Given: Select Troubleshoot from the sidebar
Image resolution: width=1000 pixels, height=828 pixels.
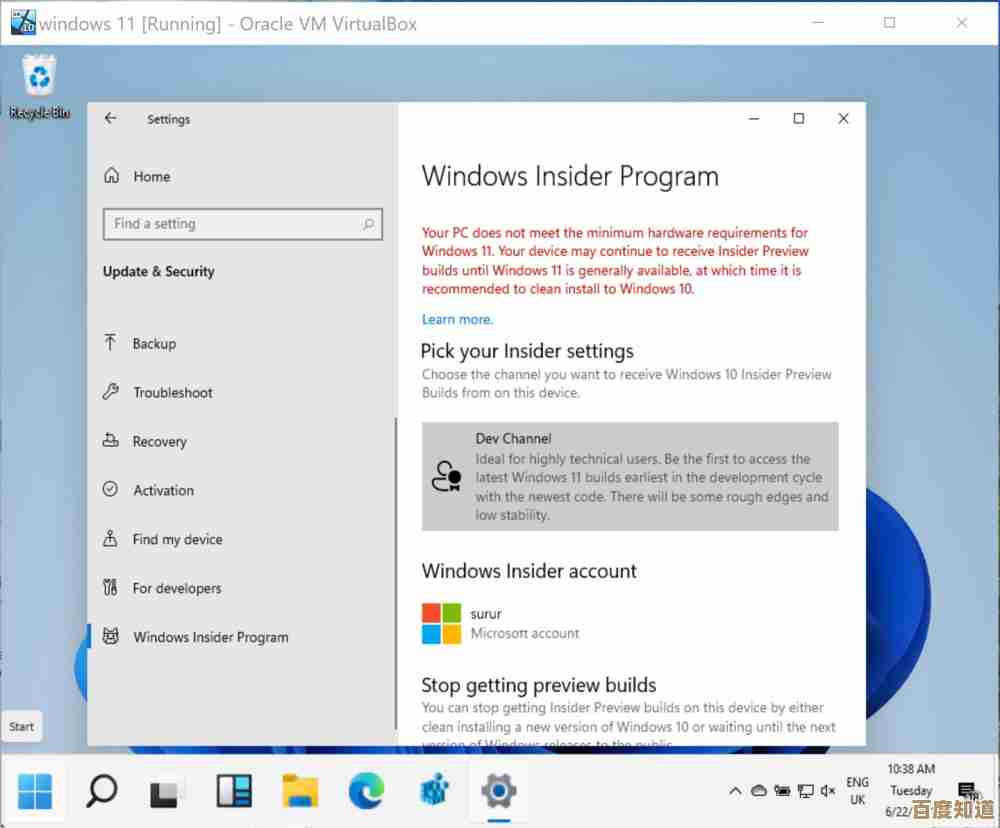Looking at the screenshot, I should (x=170, y=392).
